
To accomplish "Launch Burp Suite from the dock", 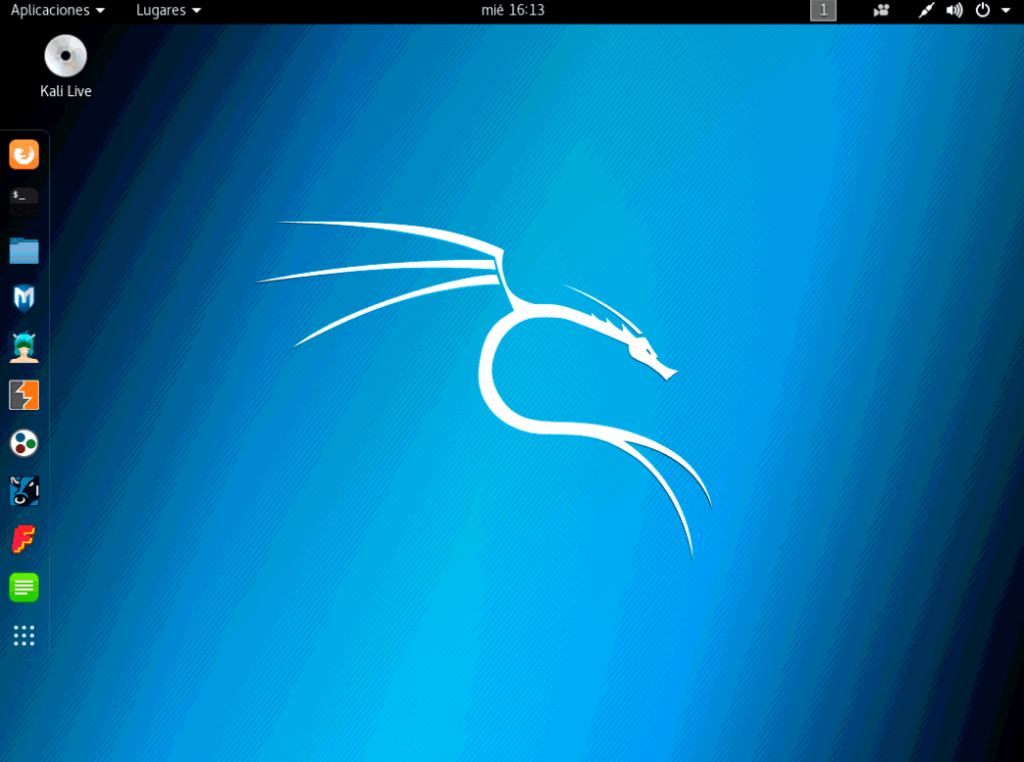I will coord(24,395).
